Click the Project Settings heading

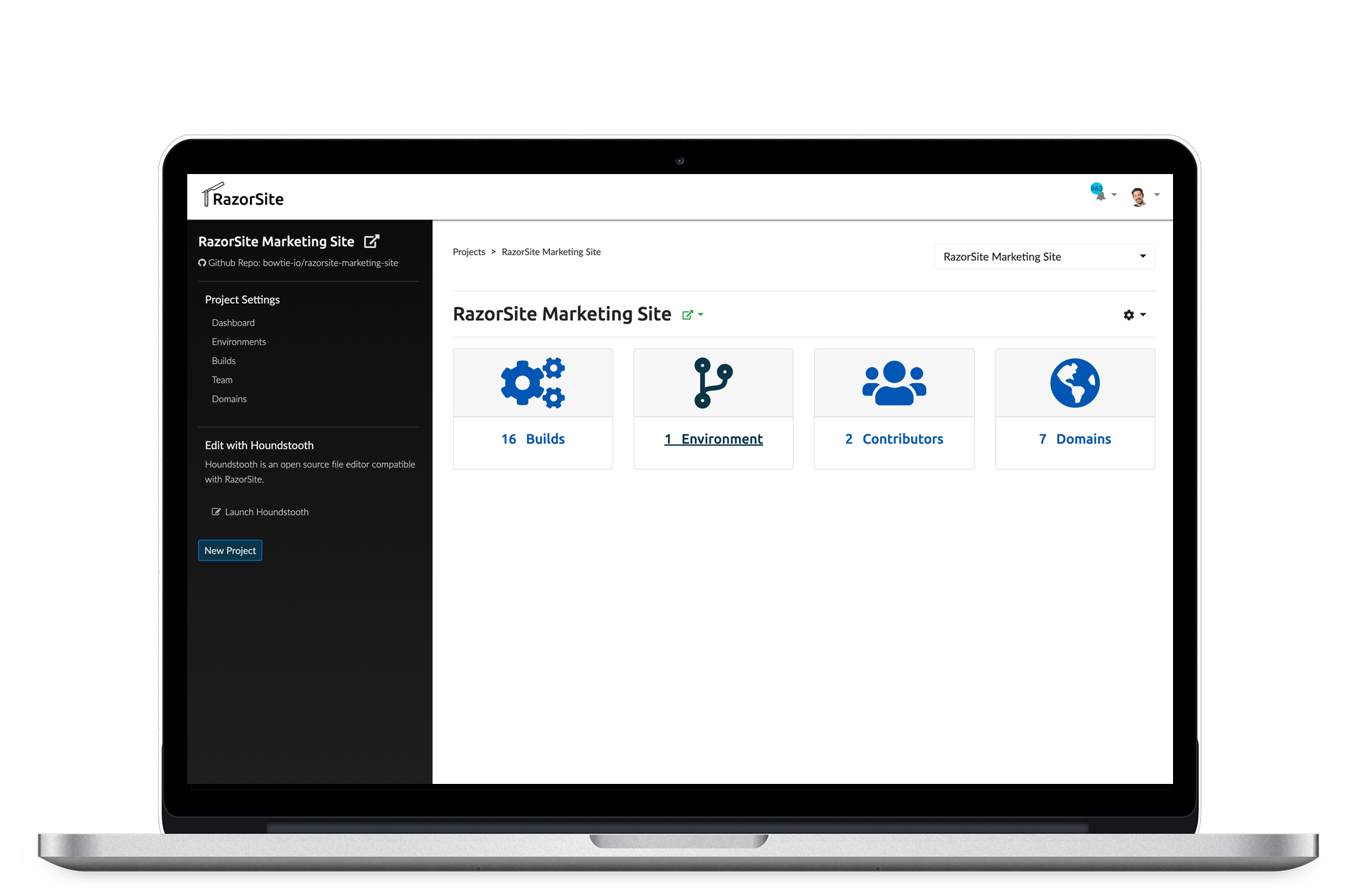[243, 299]
